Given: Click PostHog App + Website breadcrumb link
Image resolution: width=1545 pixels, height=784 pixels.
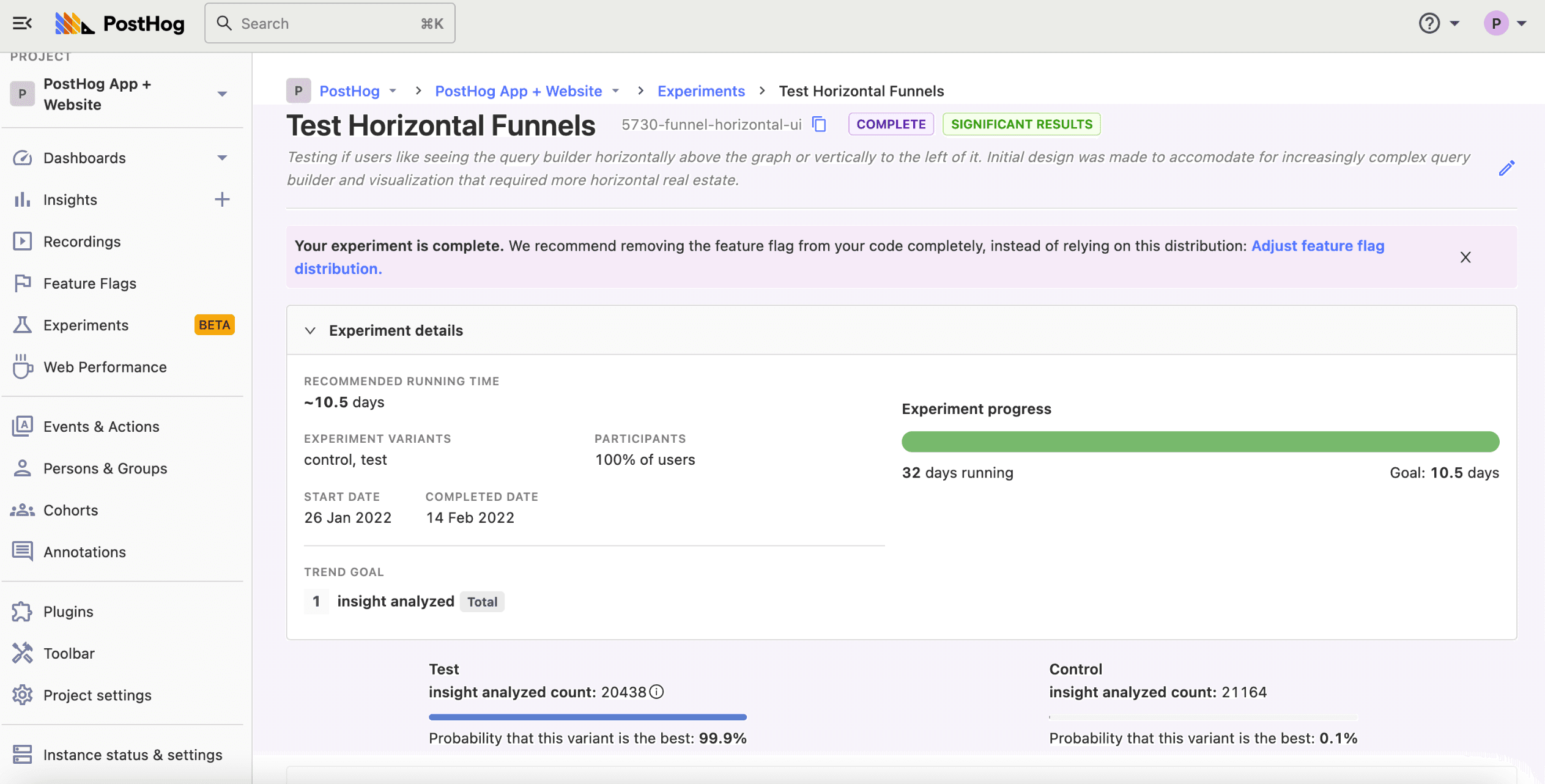Looking at the screenshot, I should 518,91.
